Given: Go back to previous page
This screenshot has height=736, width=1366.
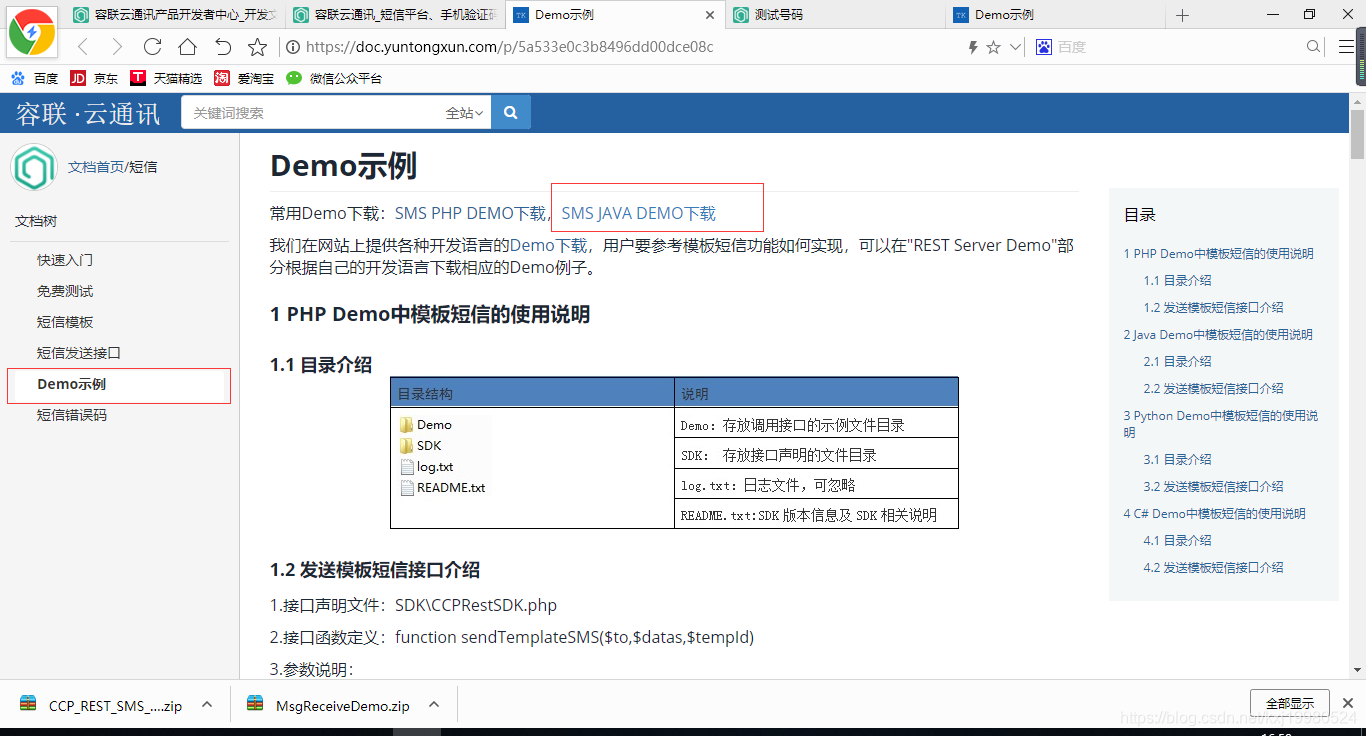Looking at the screenshot, I should pyautogui.click(x=83, y=47).
